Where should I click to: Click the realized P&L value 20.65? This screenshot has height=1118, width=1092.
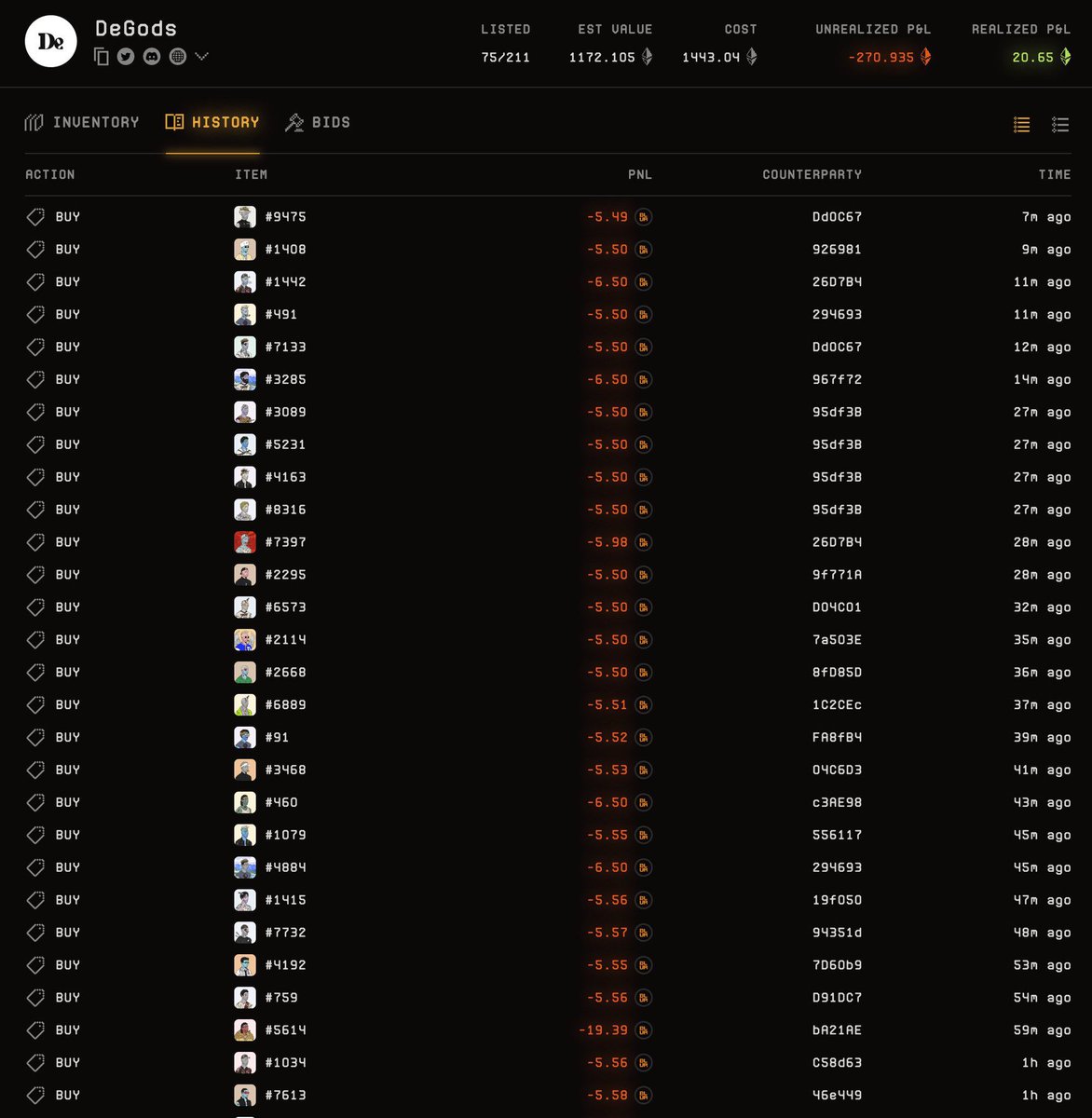pos(1032,58)
